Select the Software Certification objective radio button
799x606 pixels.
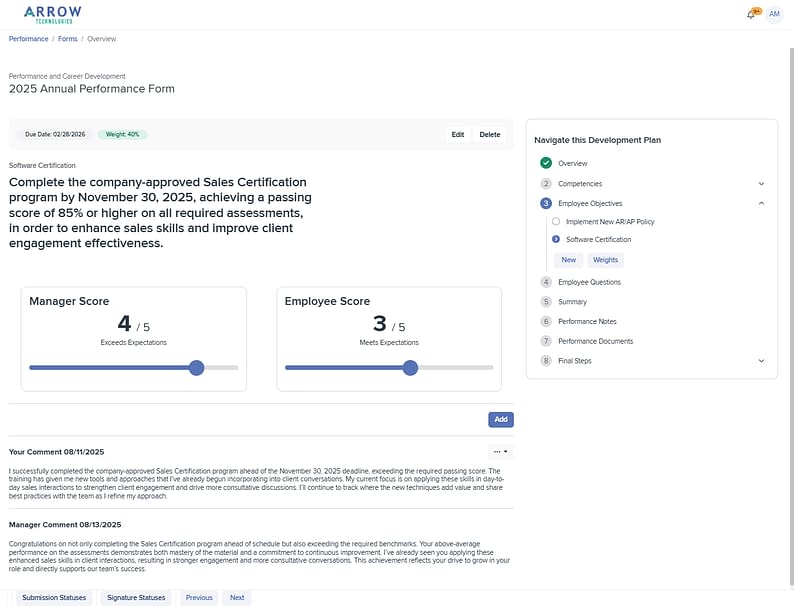[x=556, y=240]
